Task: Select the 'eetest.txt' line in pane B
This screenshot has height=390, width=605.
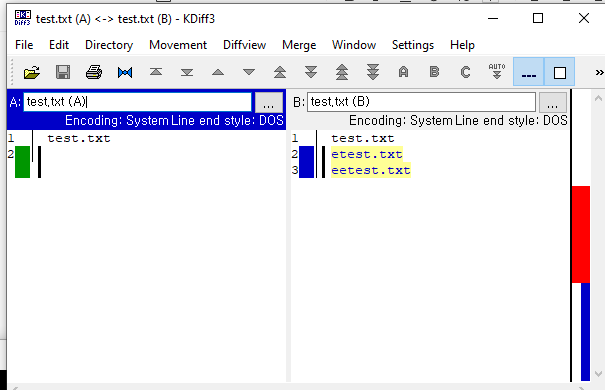Action: (371, 170)
